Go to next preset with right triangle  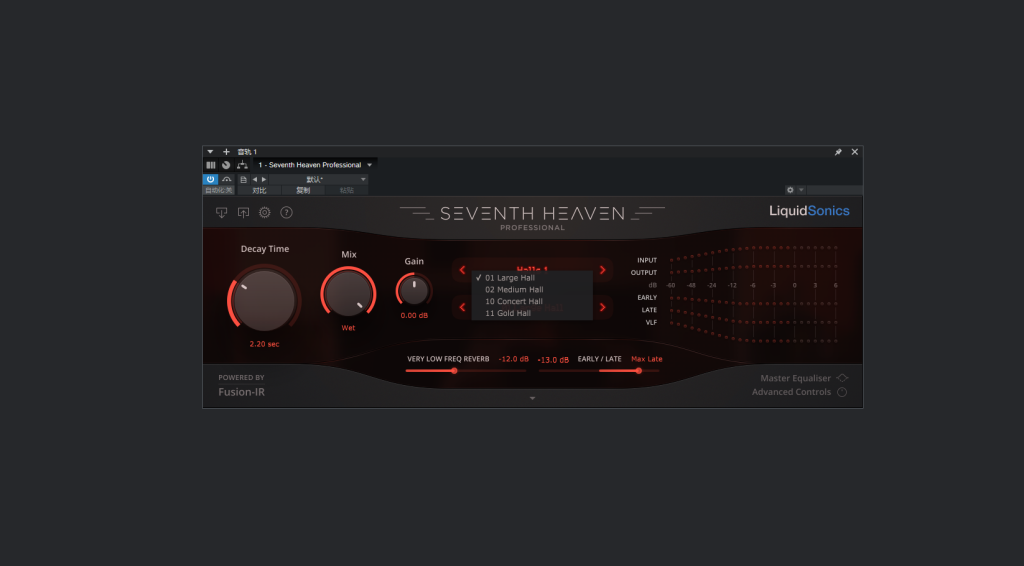(264, 180)
